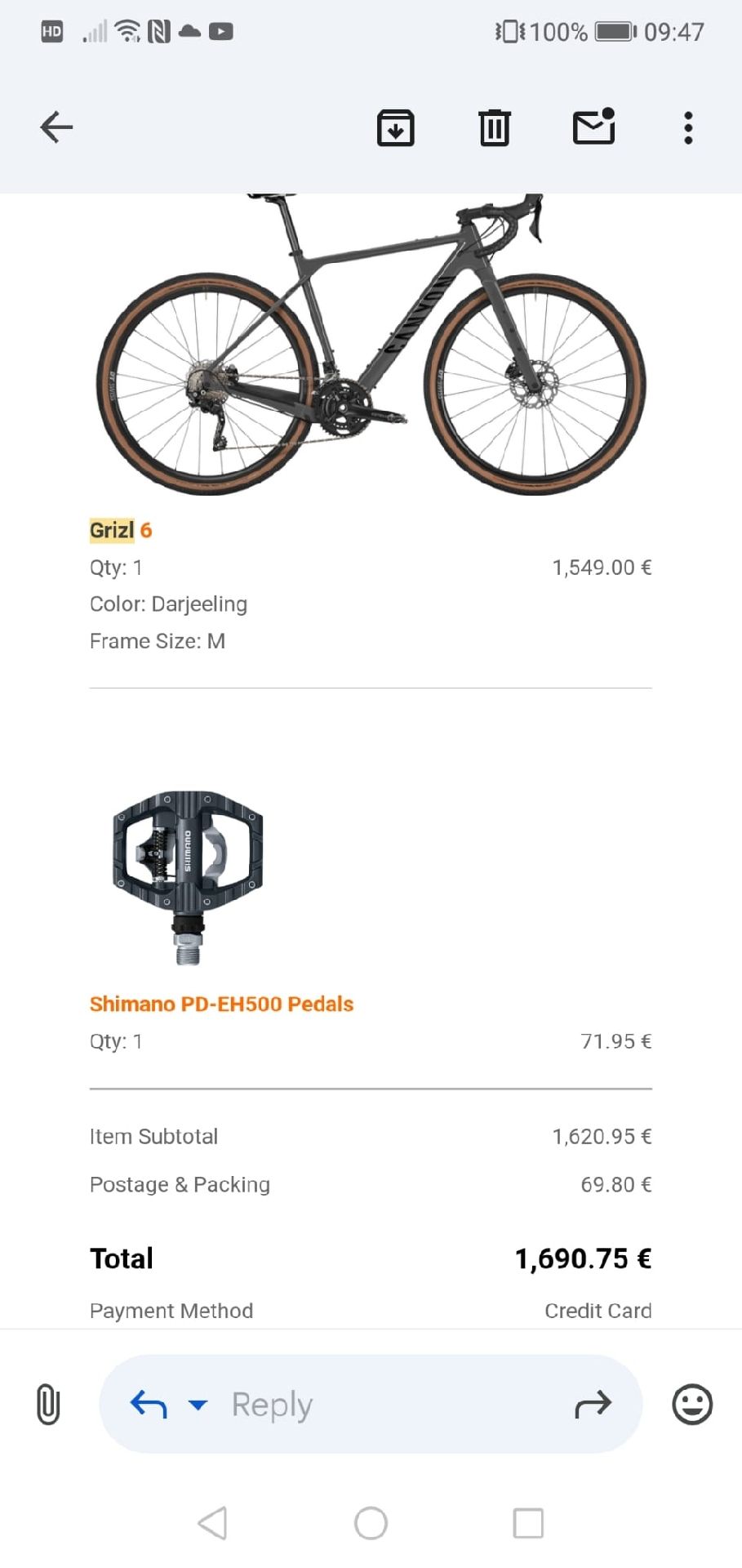Archive this email
This screenshot has width=742, height=1568.
click(x=395, y=128)
